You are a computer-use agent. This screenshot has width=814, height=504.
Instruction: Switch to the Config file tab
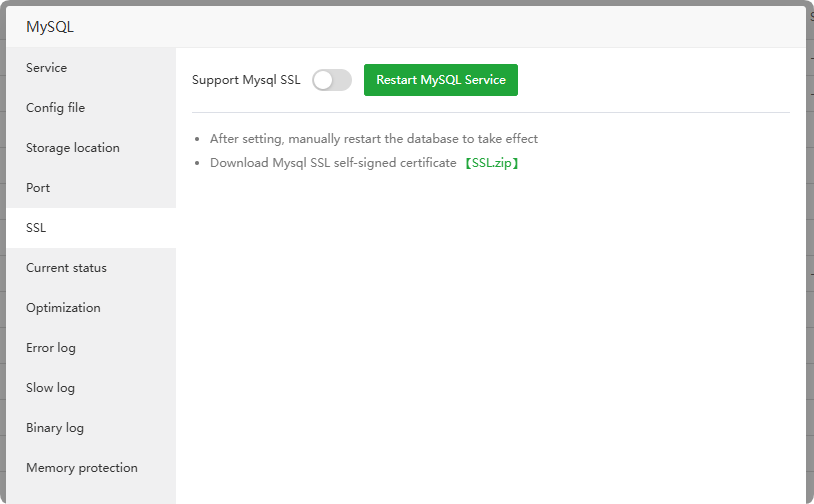pyautogui.click(x=55, y=108)
